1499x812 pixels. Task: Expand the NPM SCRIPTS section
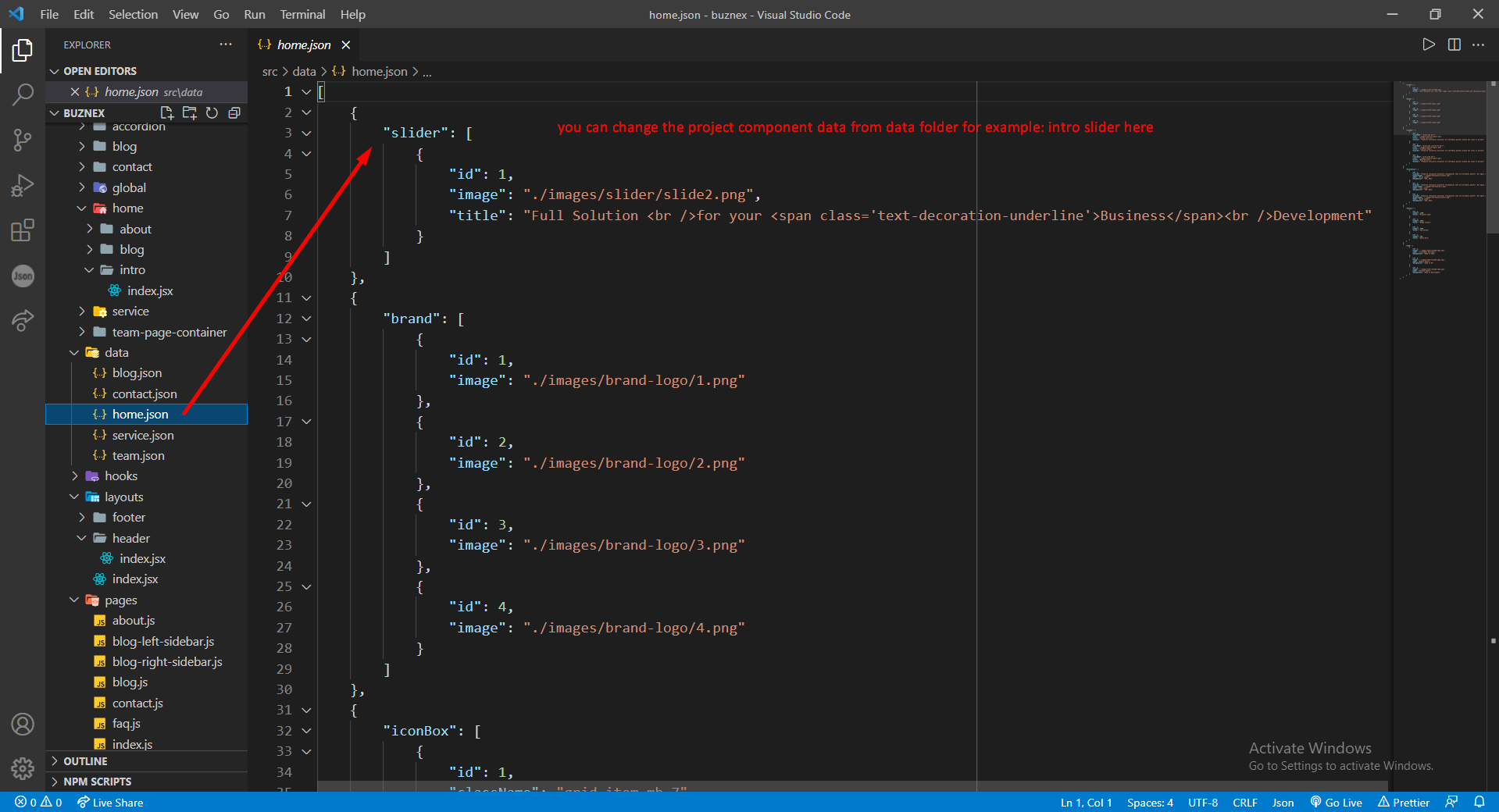point(147,782)
